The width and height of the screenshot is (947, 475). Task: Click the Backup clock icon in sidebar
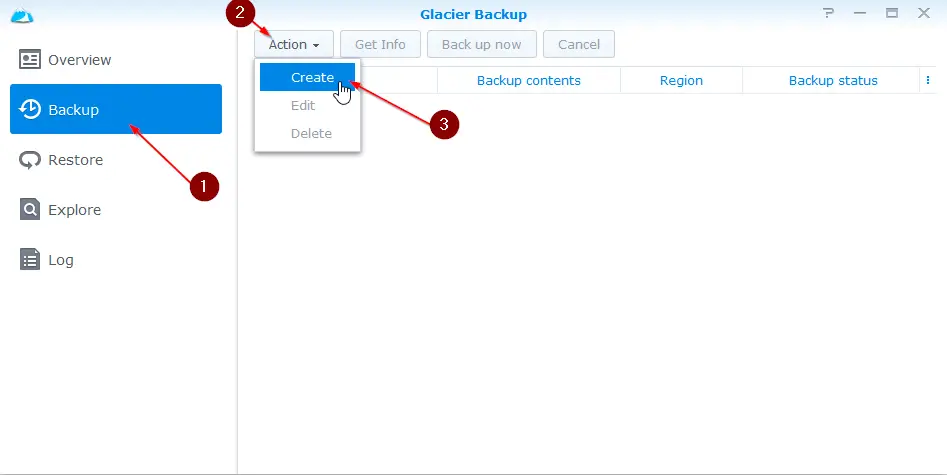coord(30,109)
